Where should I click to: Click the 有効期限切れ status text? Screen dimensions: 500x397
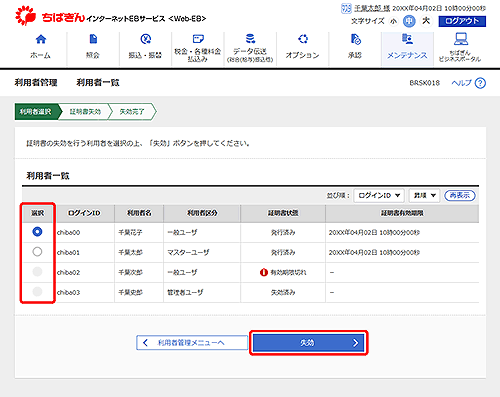tap(288, 273)
